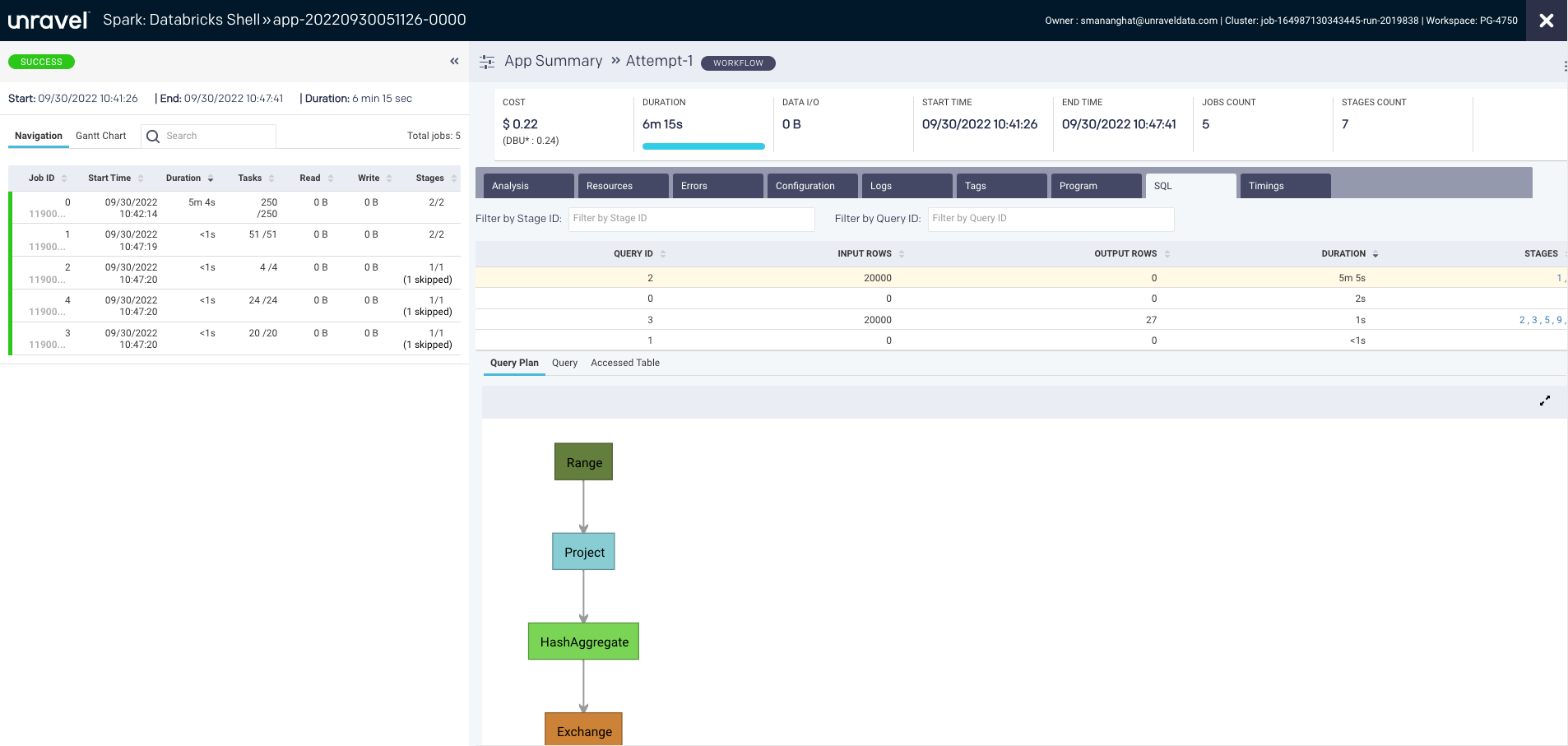
Task: Open the Errors tab
Action: [717, 186]
